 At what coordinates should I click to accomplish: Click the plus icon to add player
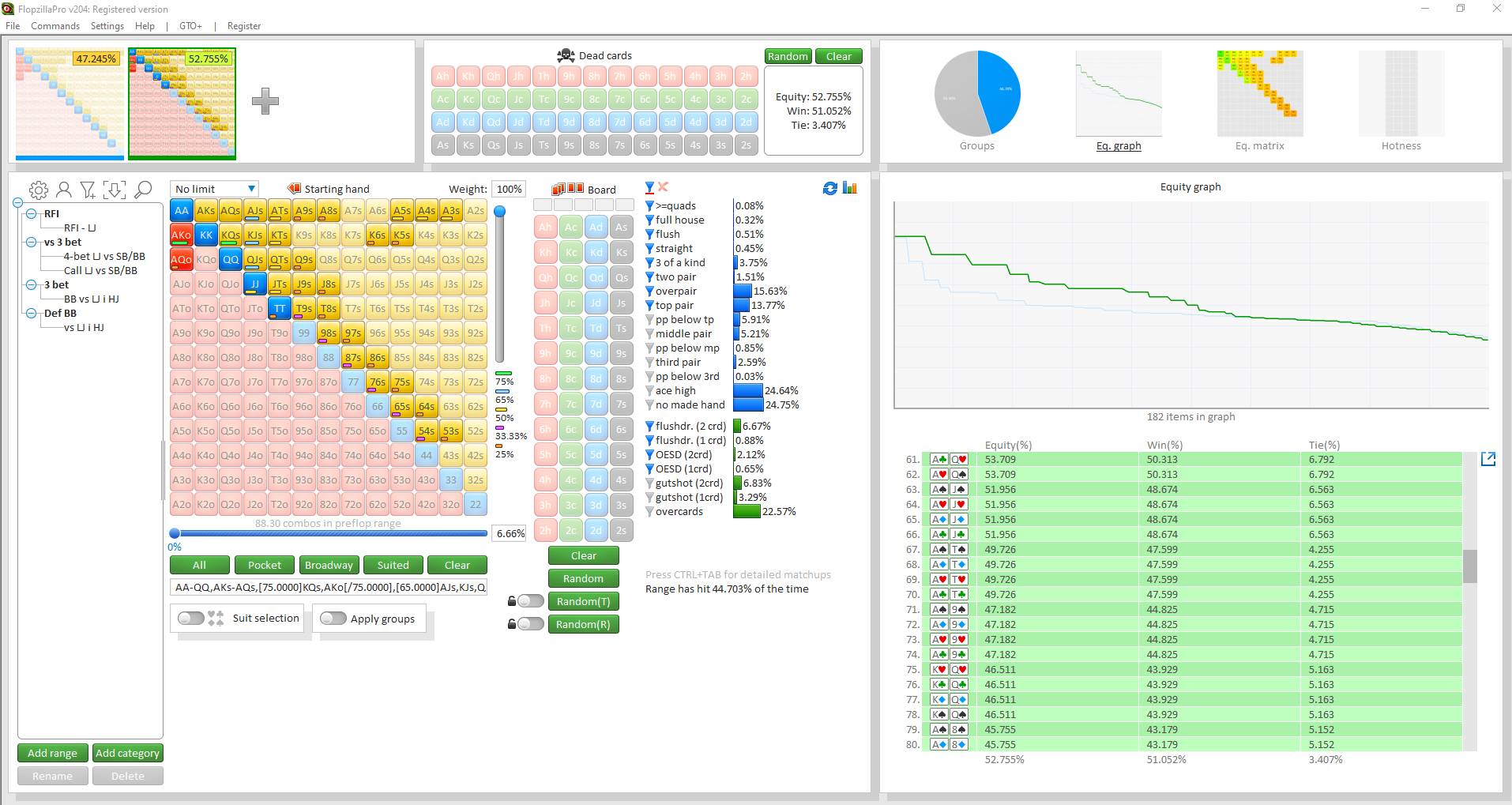(x=265, y=101)
